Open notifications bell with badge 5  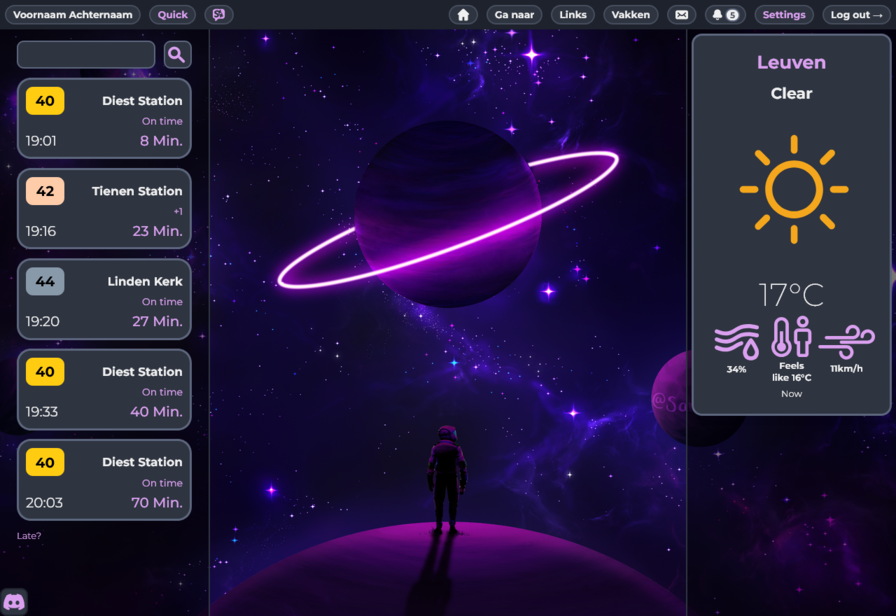725,15
